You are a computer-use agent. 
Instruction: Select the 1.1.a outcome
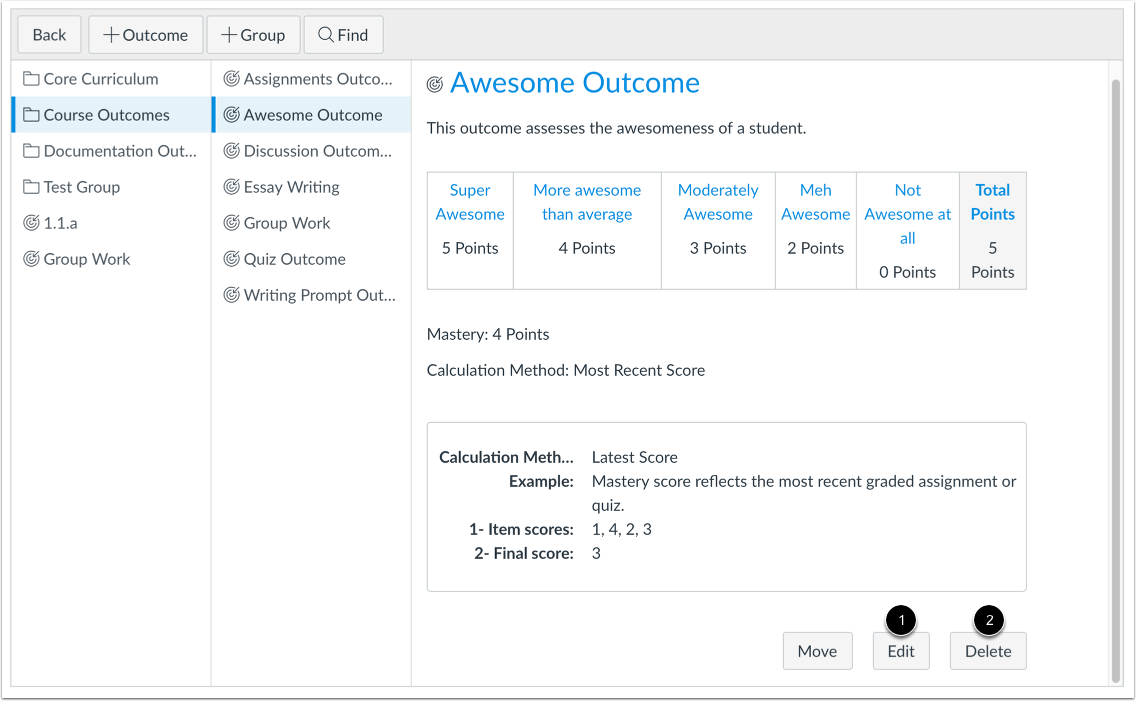(x=111, y=223)
